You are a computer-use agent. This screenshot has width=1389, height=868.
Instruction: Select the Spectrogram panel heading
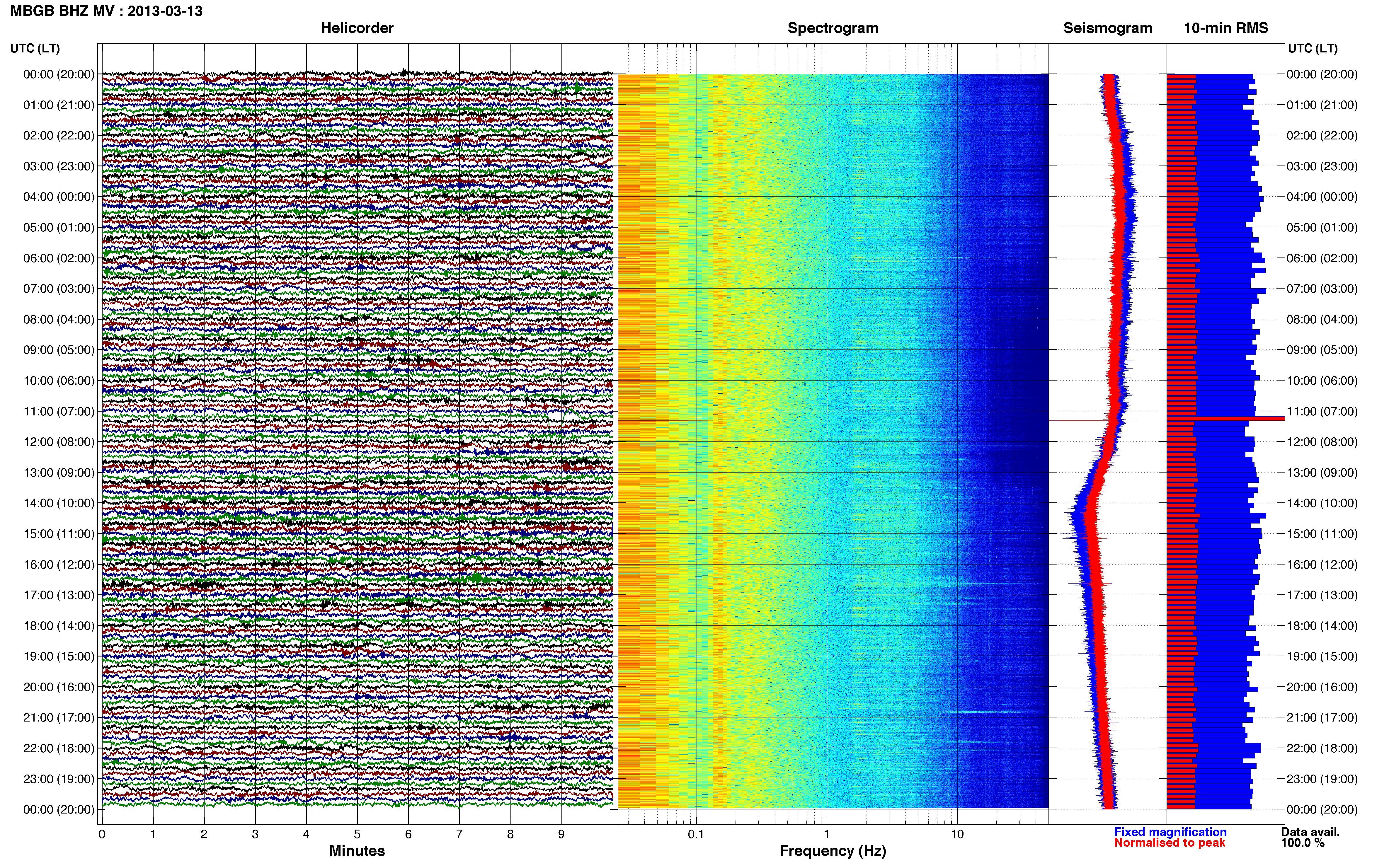(833, 28)
